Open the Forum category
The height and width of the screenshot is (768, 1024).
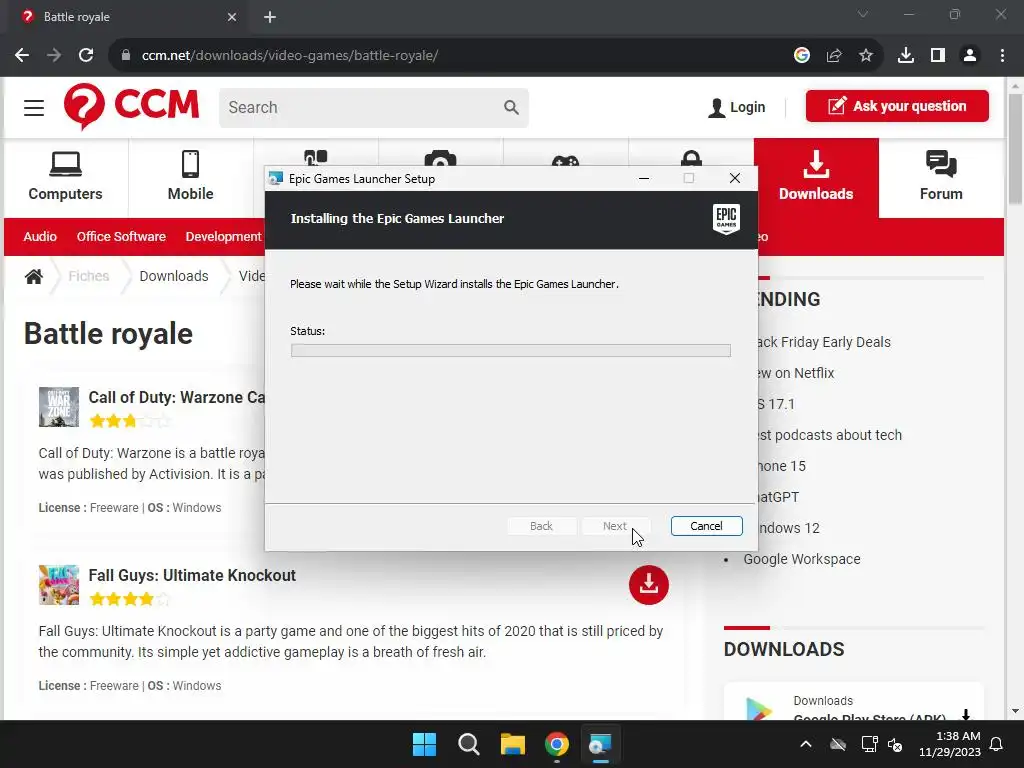(x=941, y=177)
